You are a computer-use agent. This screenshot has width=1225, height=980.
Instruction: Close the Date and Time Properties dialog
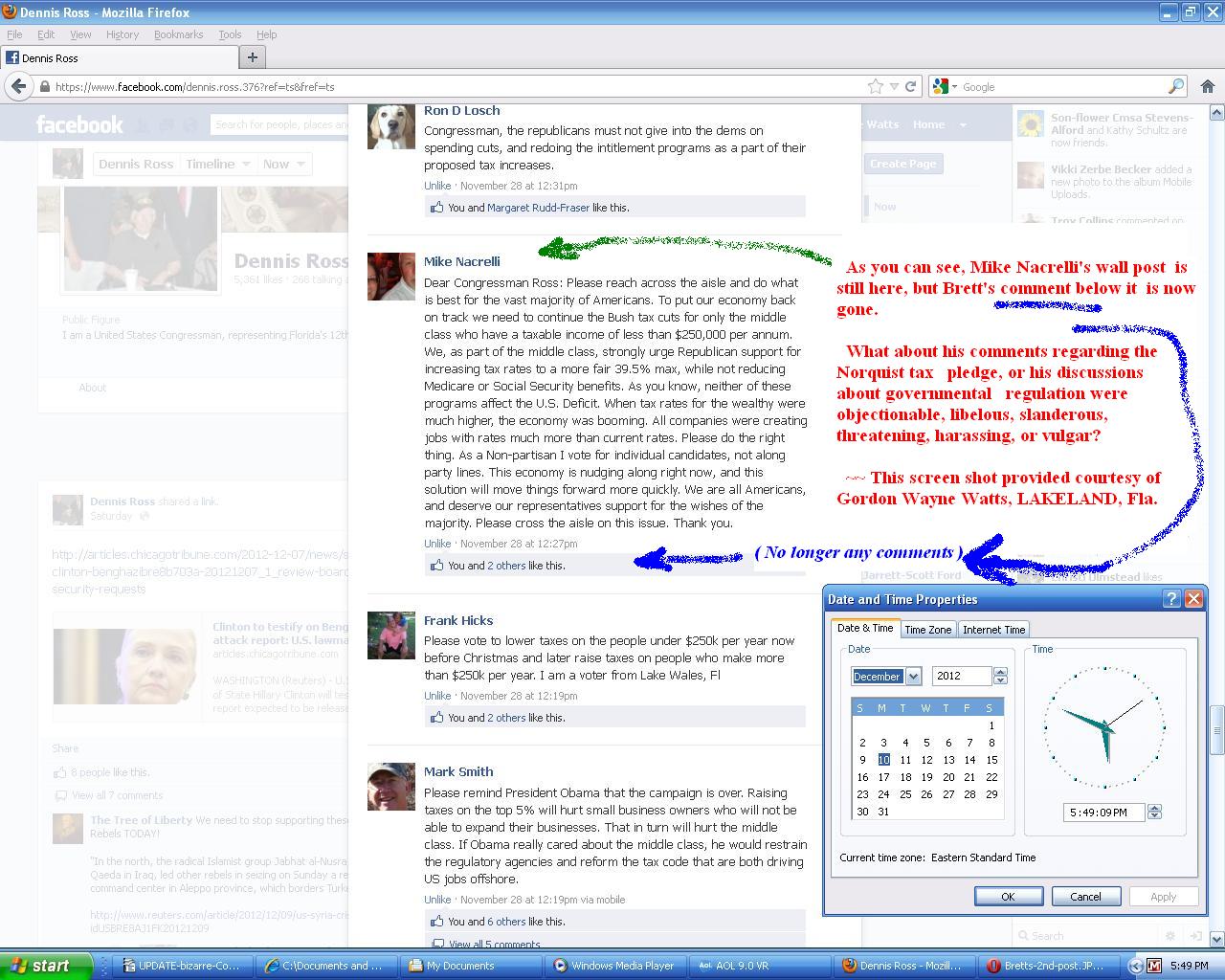pos(1193,599)
